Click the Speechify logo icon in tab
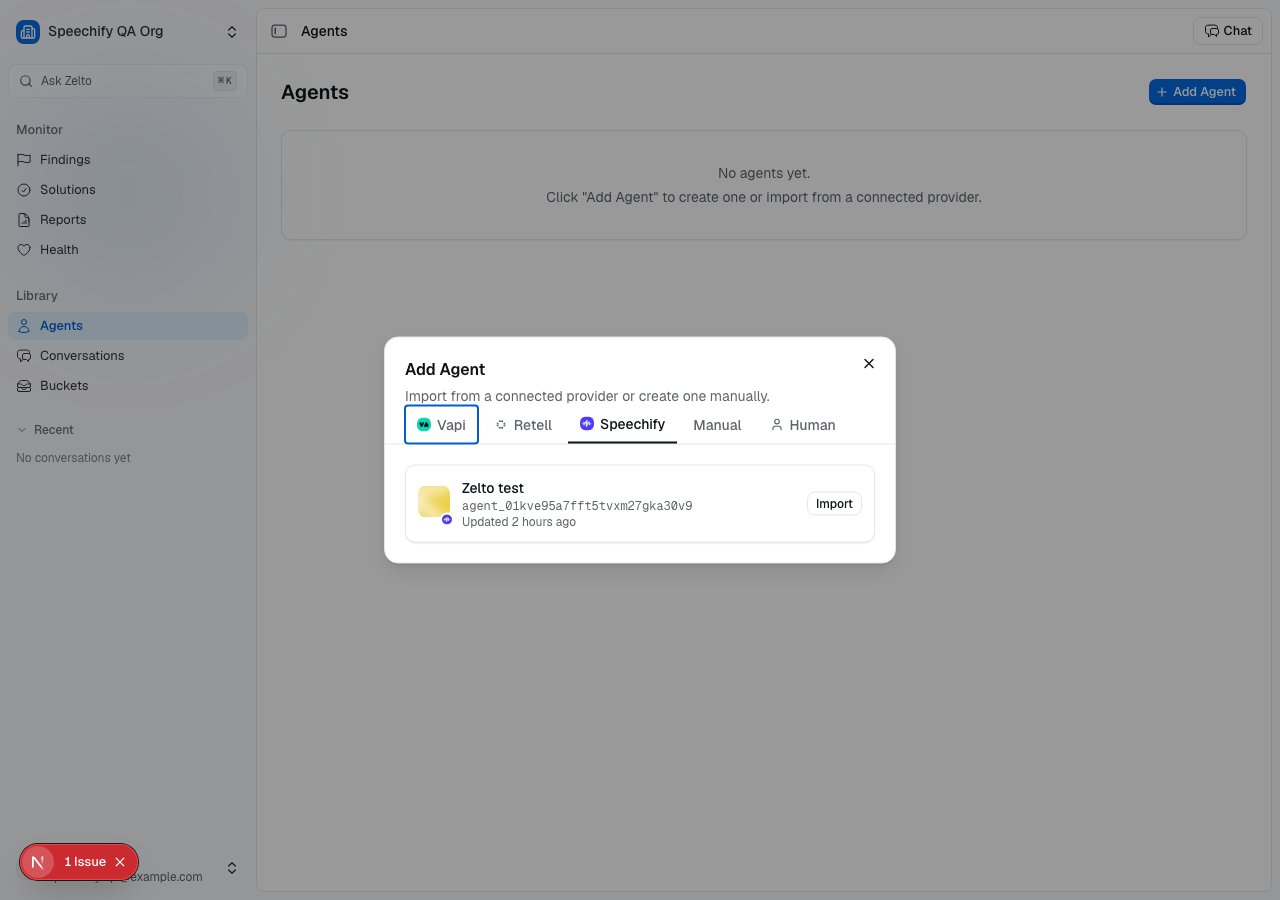 [x=587, y=424]
